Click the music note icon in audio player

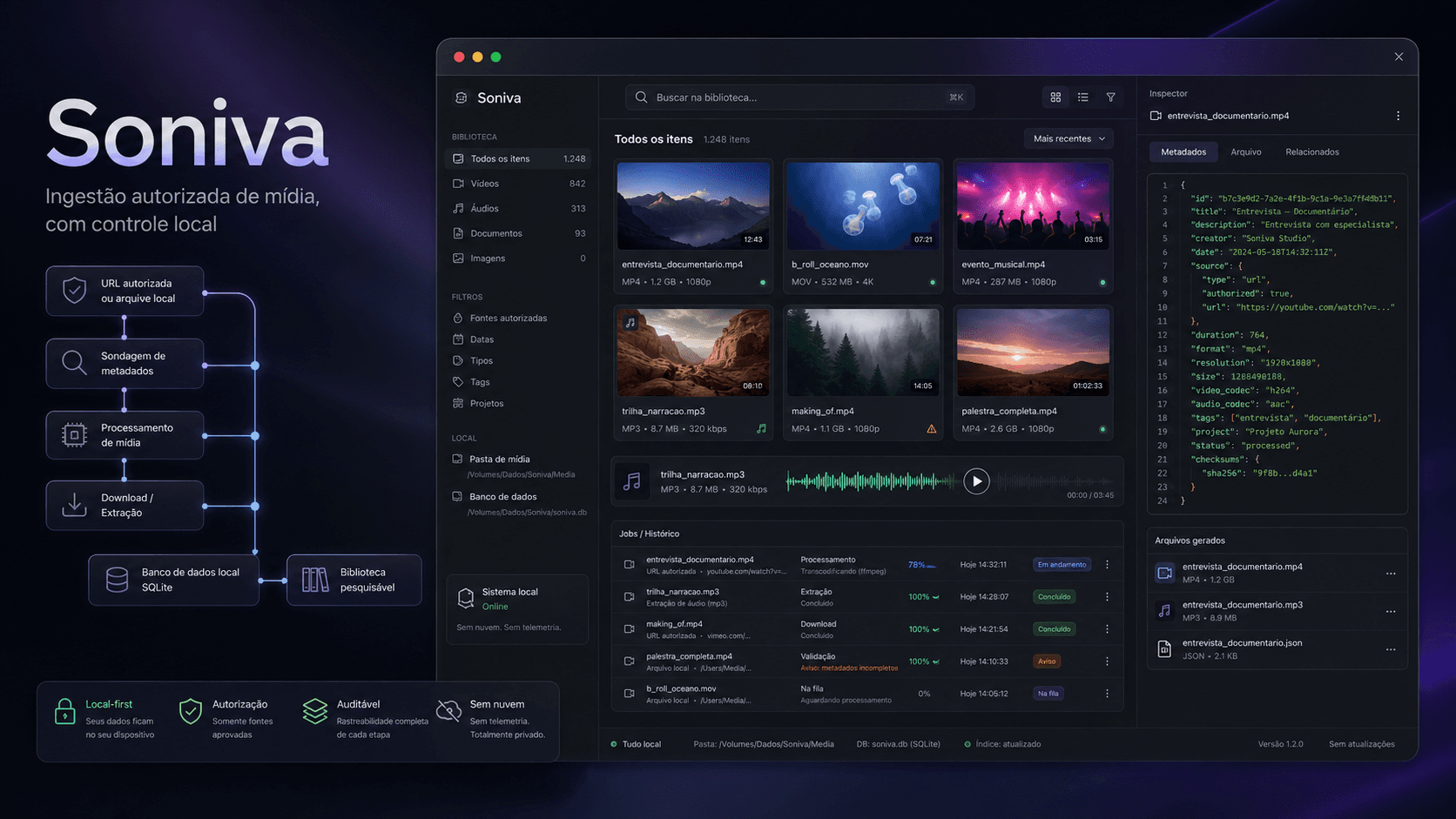point(632,481)
